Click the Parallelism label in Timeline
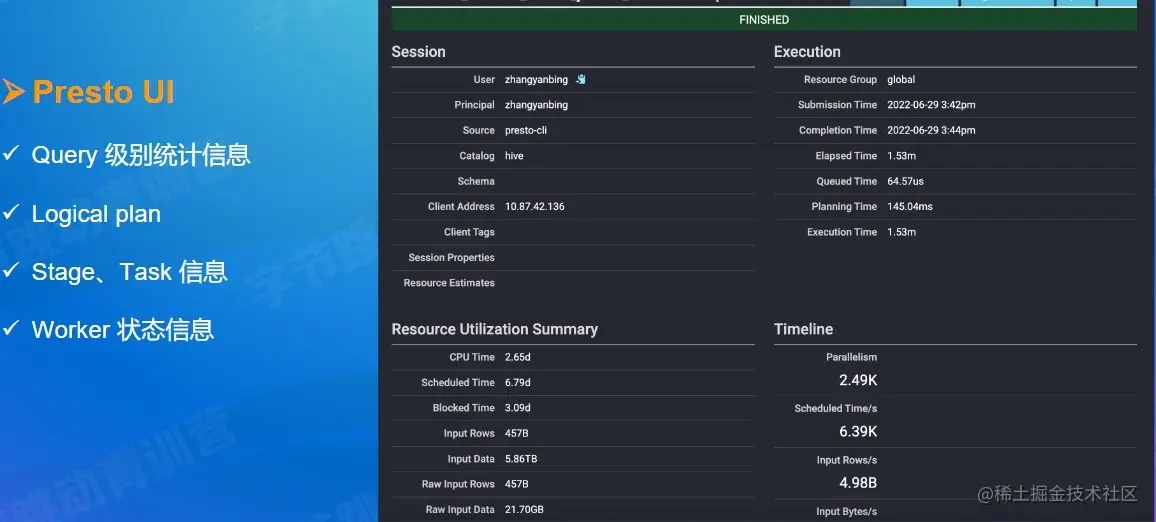Screen dimensions: 1156x522 852,357
